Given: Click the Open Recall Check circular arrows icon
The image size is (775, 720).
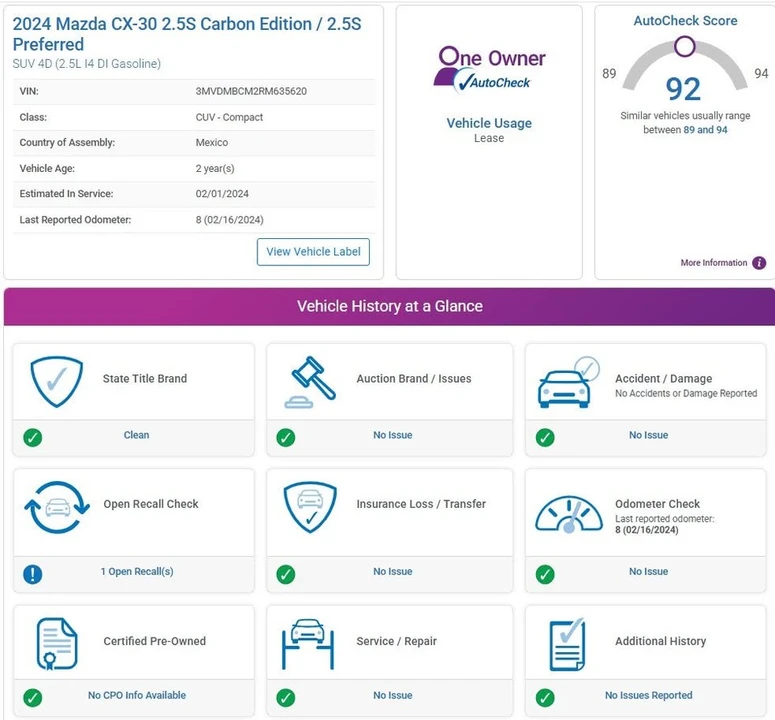Looking at the screenshot, I should [57, 507].
